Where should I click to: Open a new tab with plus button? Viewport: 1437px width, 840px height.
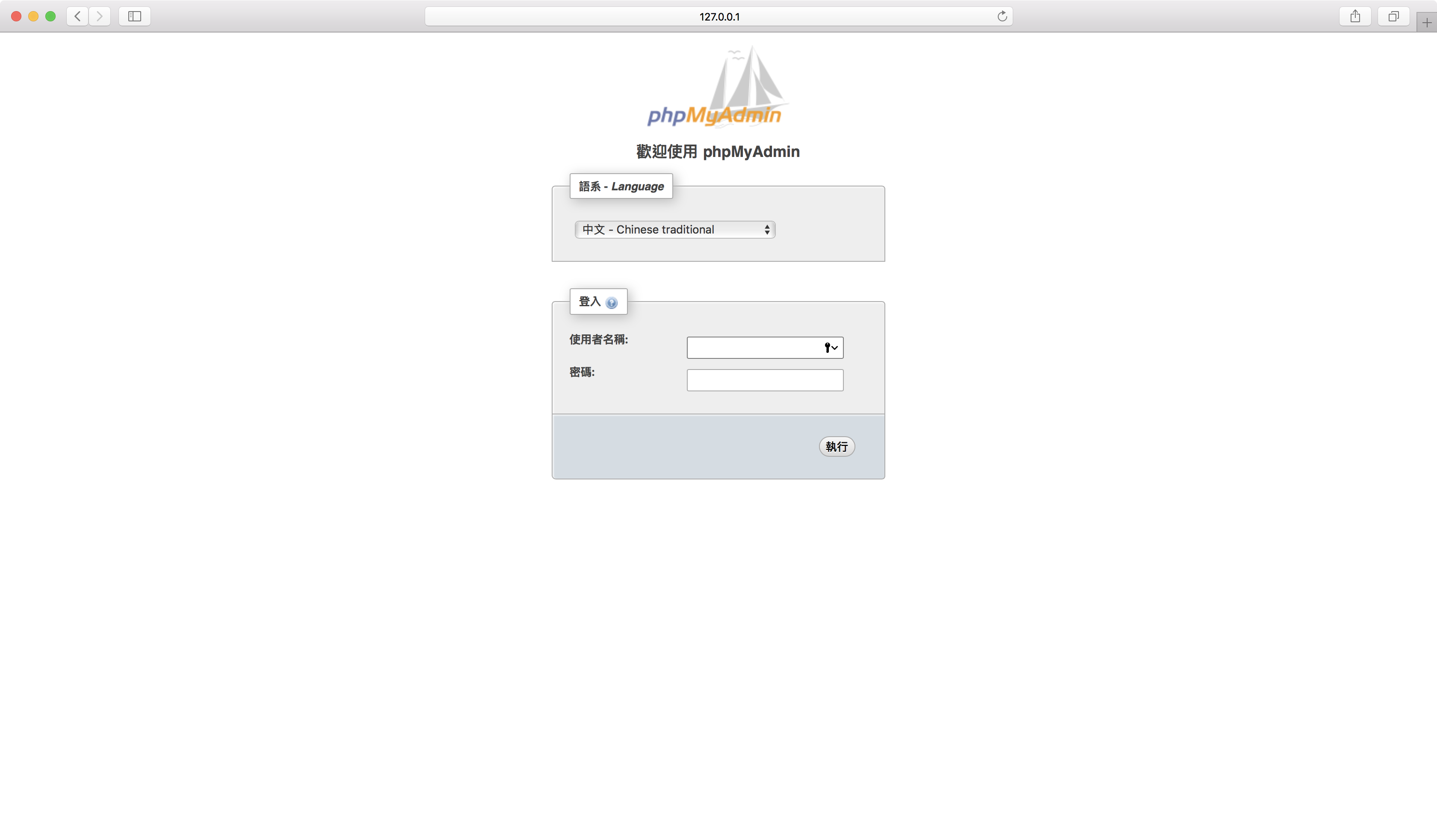(x=1426, y=23)
